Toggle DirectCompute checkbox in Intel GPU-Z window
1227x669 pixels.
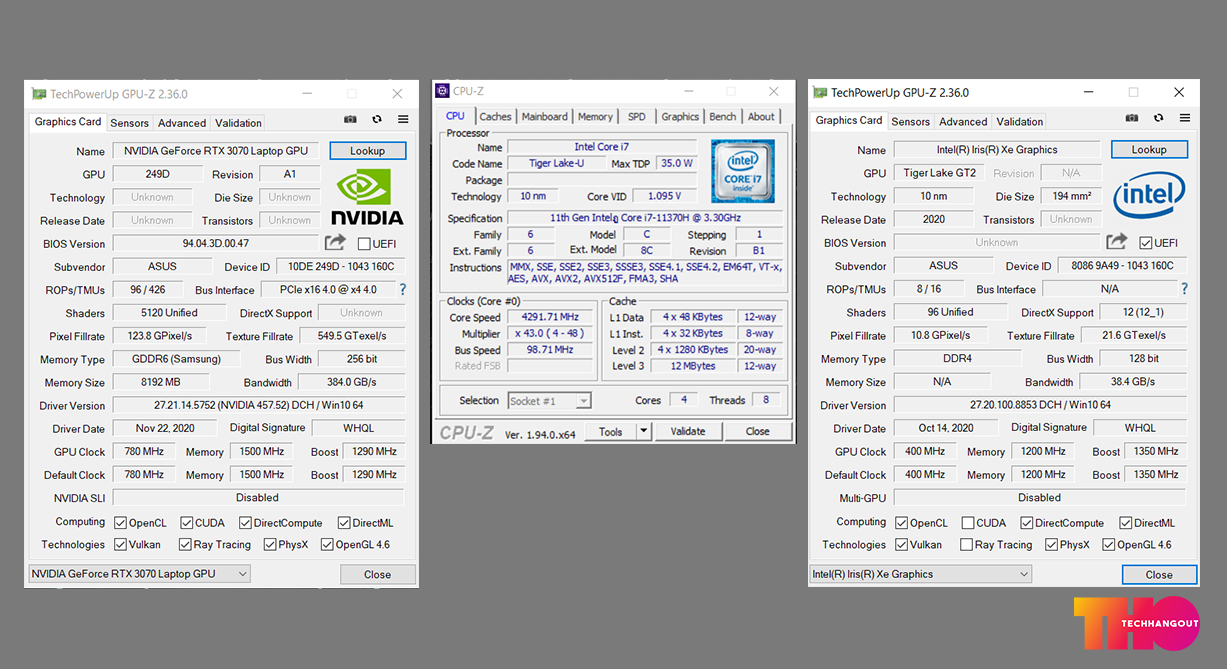tap(1027, 523)
